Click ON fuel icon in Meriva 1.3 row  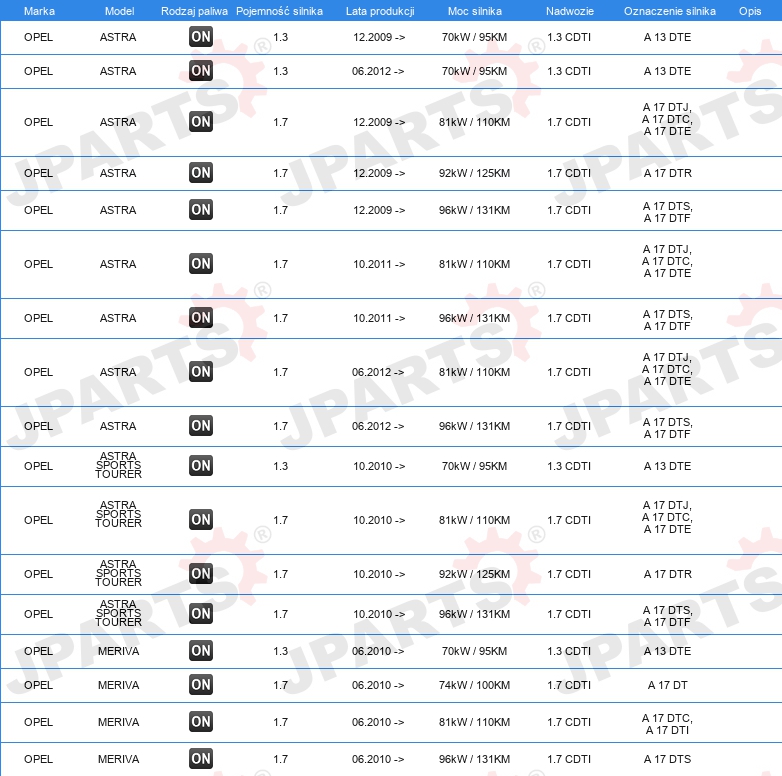(201, 650)
